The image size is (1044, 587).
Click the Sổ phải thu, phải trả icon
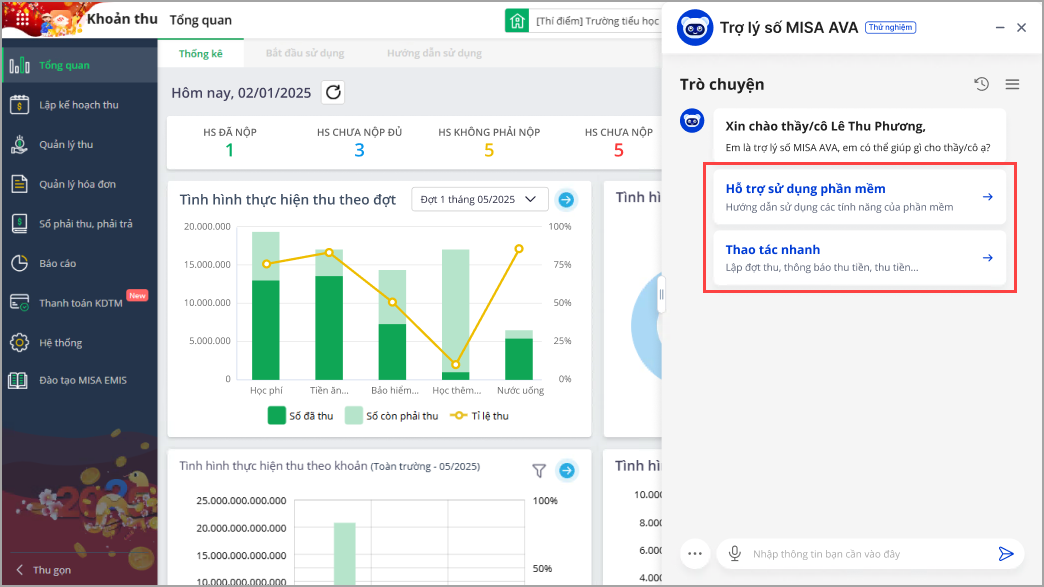[19, 224]
